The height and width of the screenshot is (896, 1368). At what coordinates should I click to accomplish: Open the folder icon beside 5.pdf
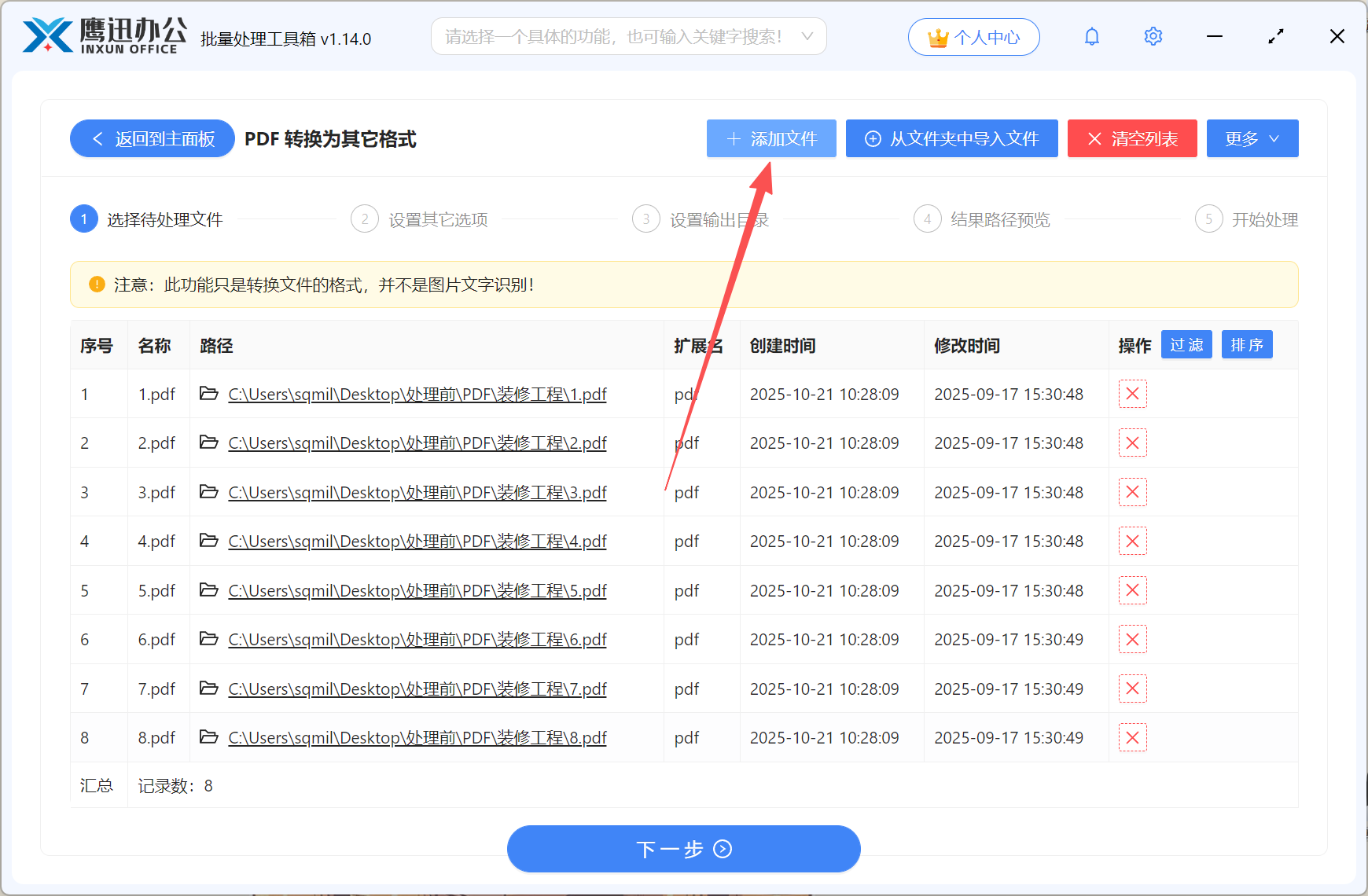[208, 590]
